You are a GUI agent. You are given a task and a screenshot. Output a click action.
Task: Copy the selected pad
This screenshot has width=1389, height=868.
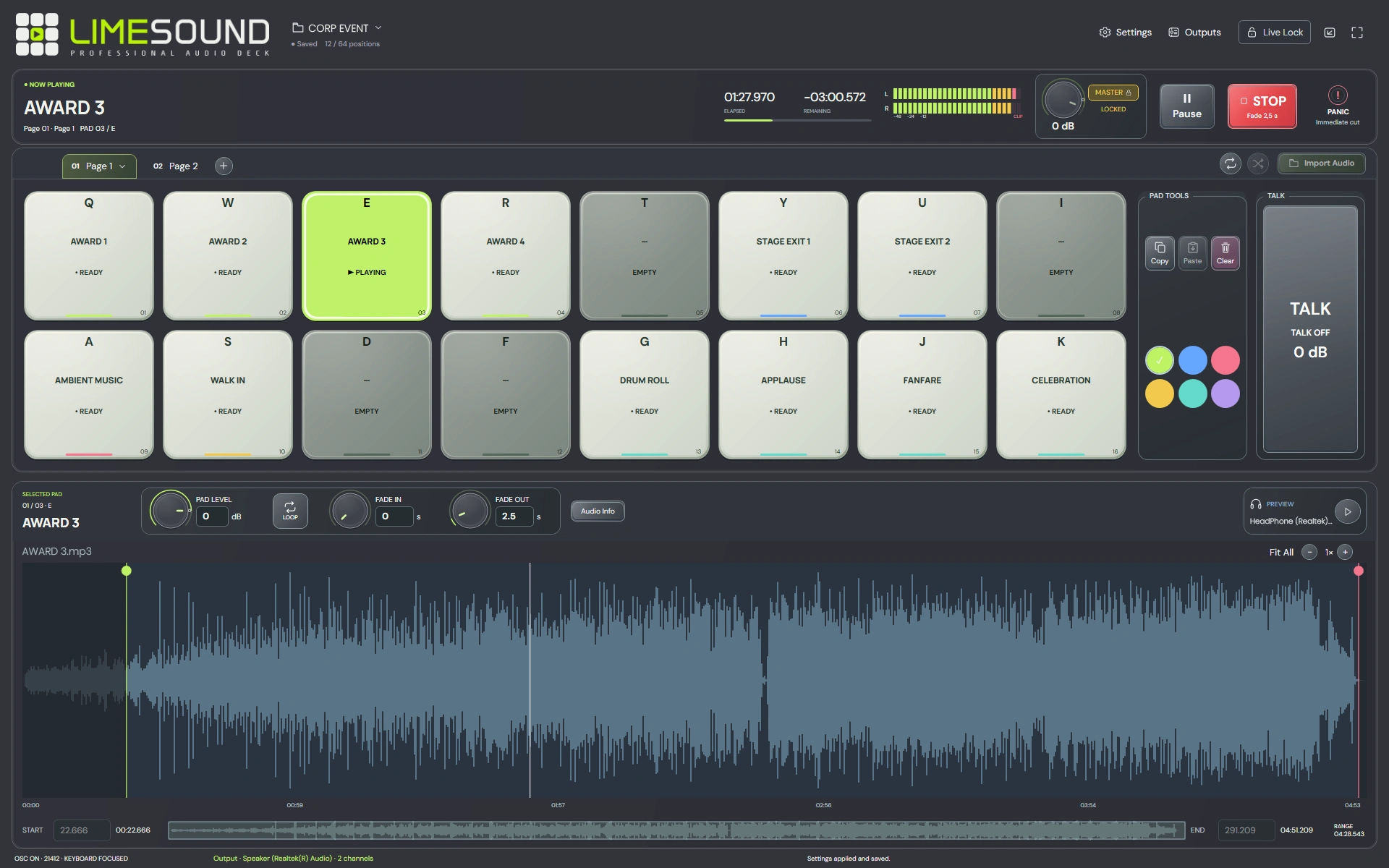pyautogui.click(x=1159, y=252)
